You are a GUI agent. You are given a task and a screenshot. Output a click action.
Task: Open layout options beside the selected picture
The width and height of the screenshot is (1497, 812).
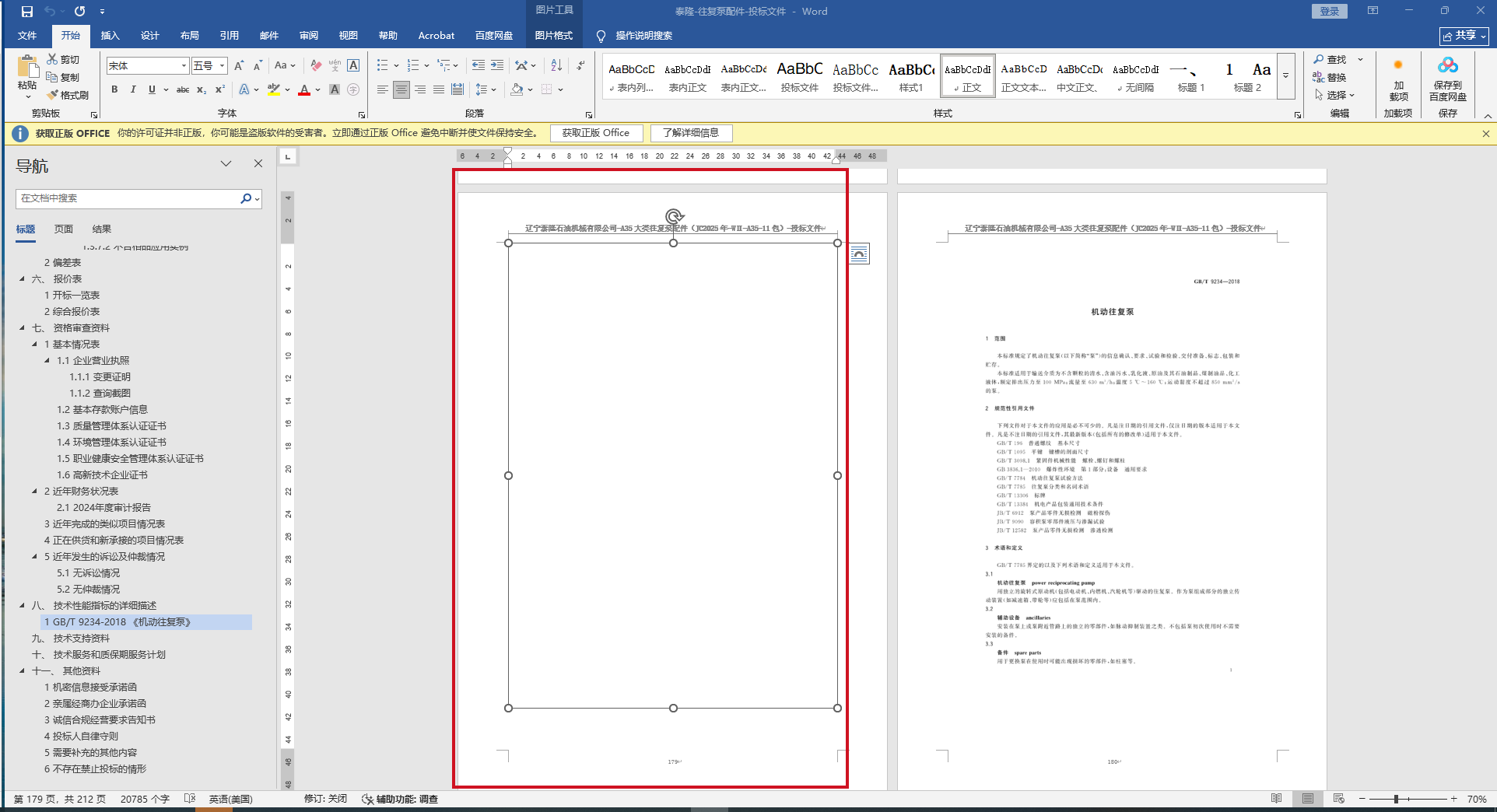tap(859, 254)
